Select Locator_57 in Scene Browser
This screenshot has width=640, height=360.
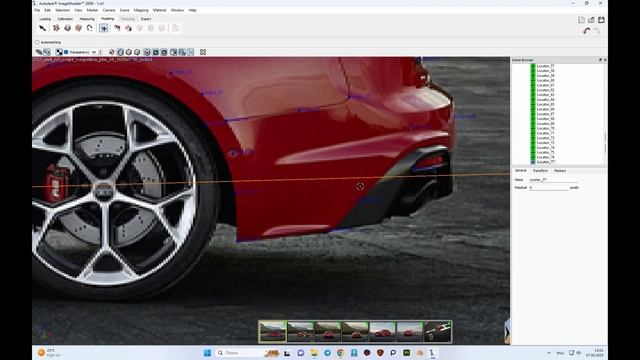[x=545, y=66]
